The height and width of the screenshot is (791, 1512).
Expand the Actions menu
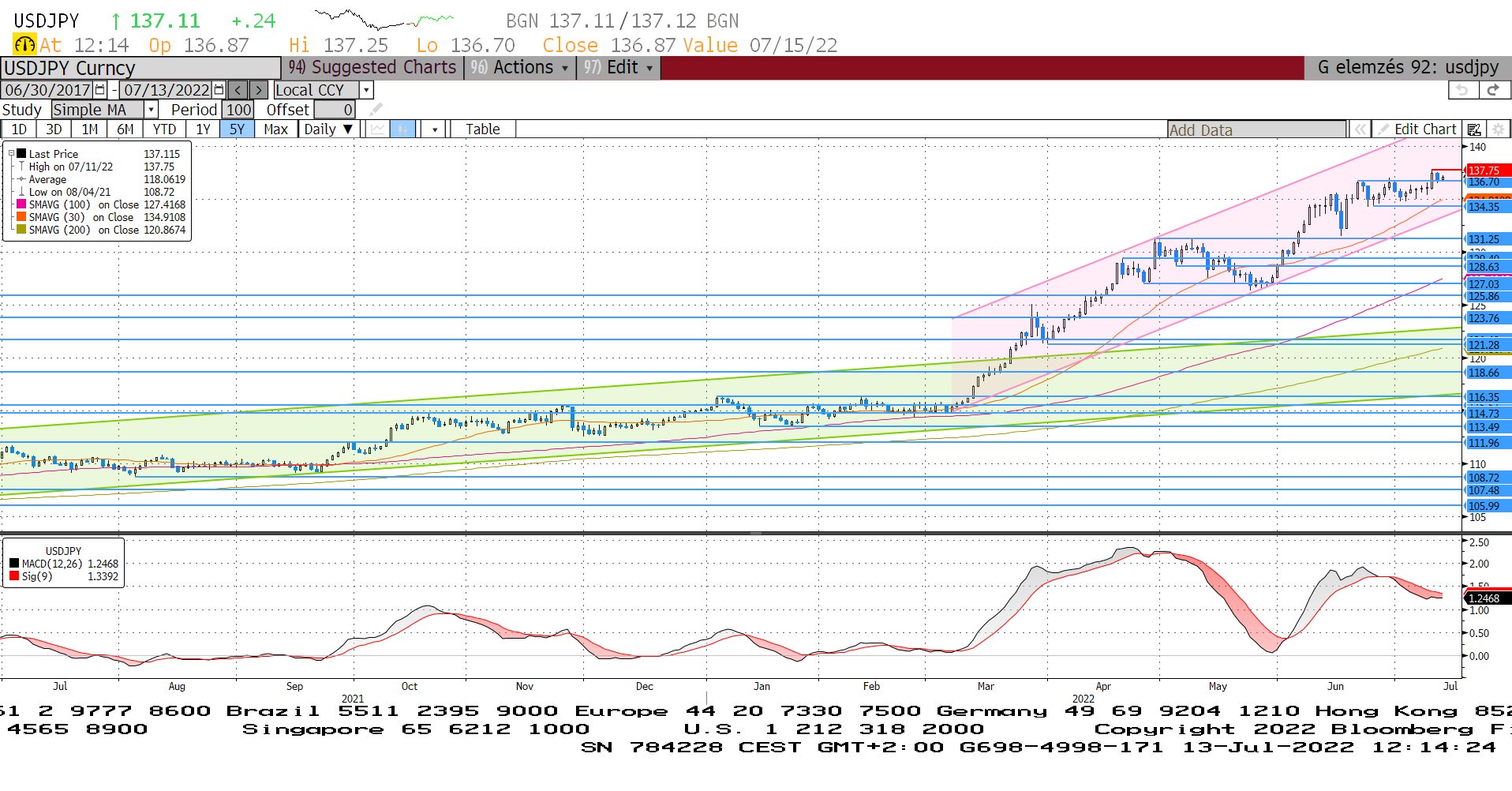[518, 68]
